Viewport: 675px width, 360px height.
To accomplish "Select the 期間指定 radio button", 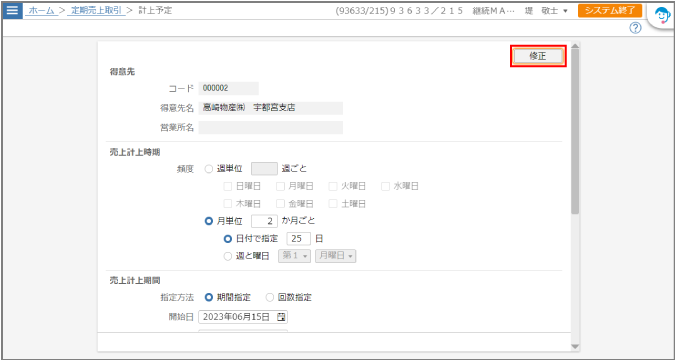I will point(209,297).
